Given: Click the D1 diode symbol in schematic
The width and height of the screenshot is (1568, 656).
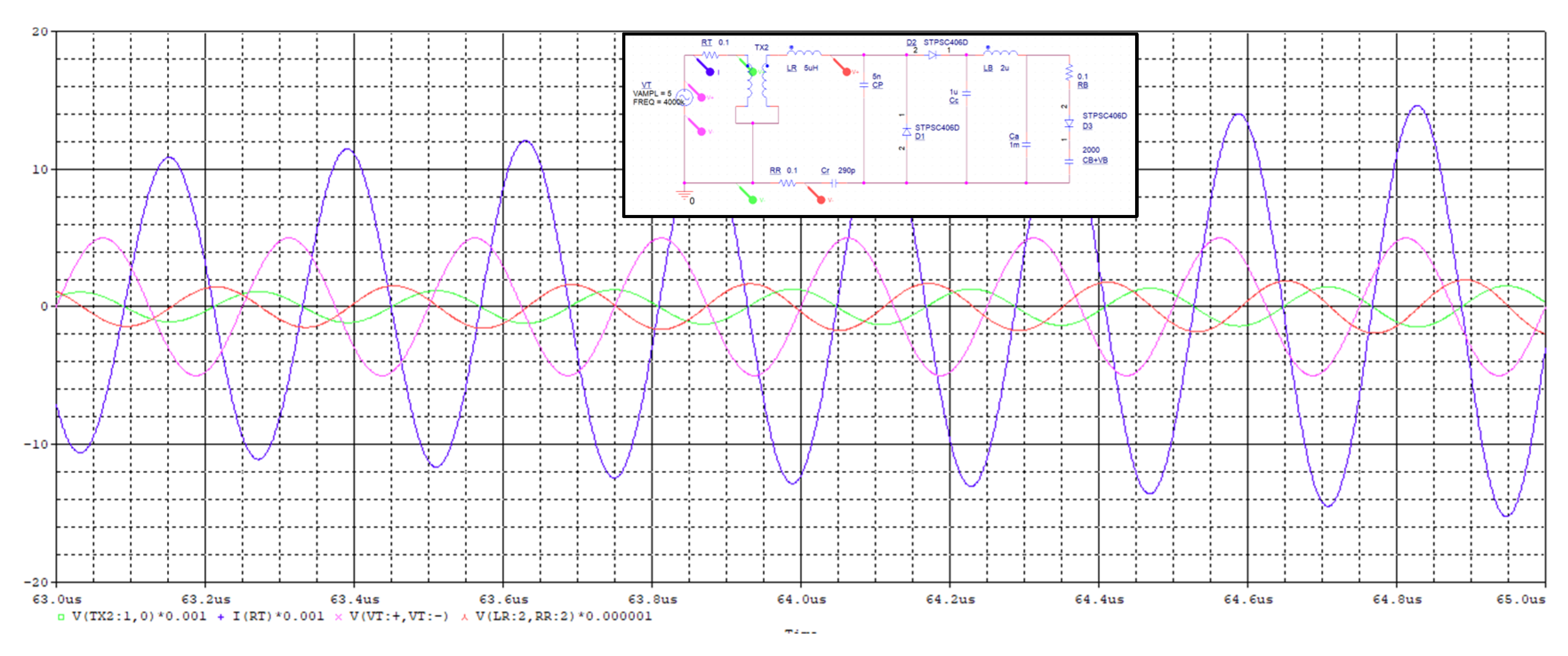Looking at the screenshot, I should pyautogui.click(x=906, y=131).
